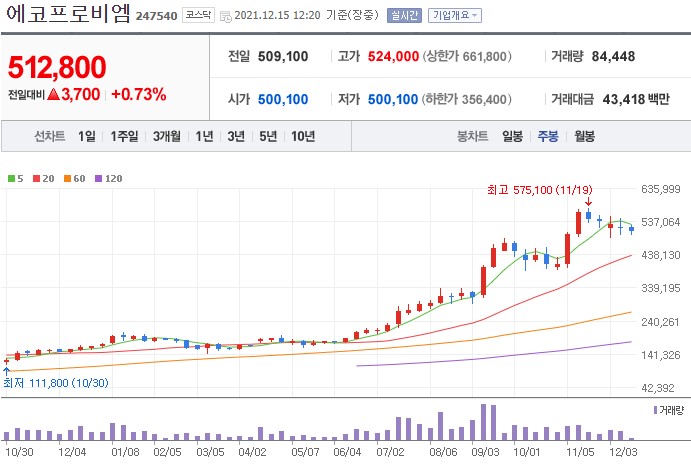Click the purple 120 moving-average swatch
This screenshot has width=691, height=468.
[x=99, y=178]
